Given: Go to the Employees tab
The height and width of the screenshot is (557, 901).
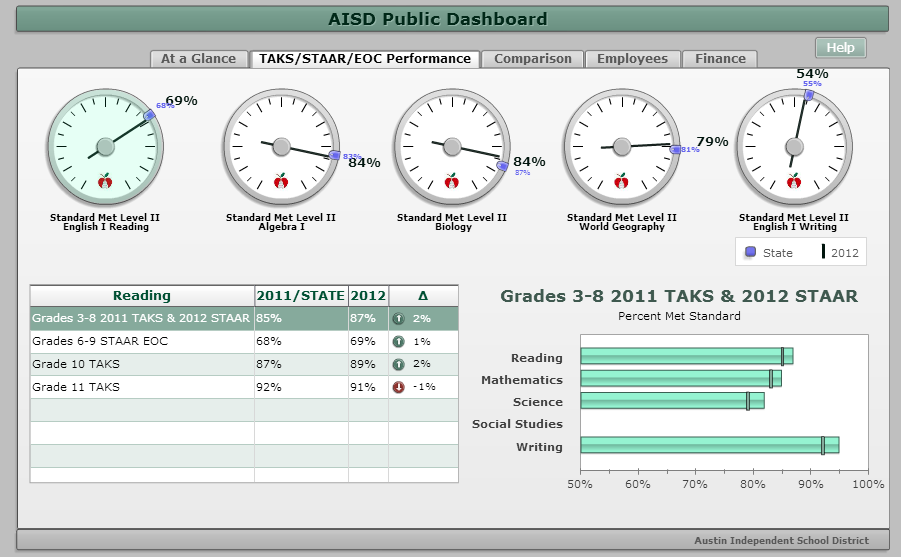Looking at the screenshot, I should point(632,59).
